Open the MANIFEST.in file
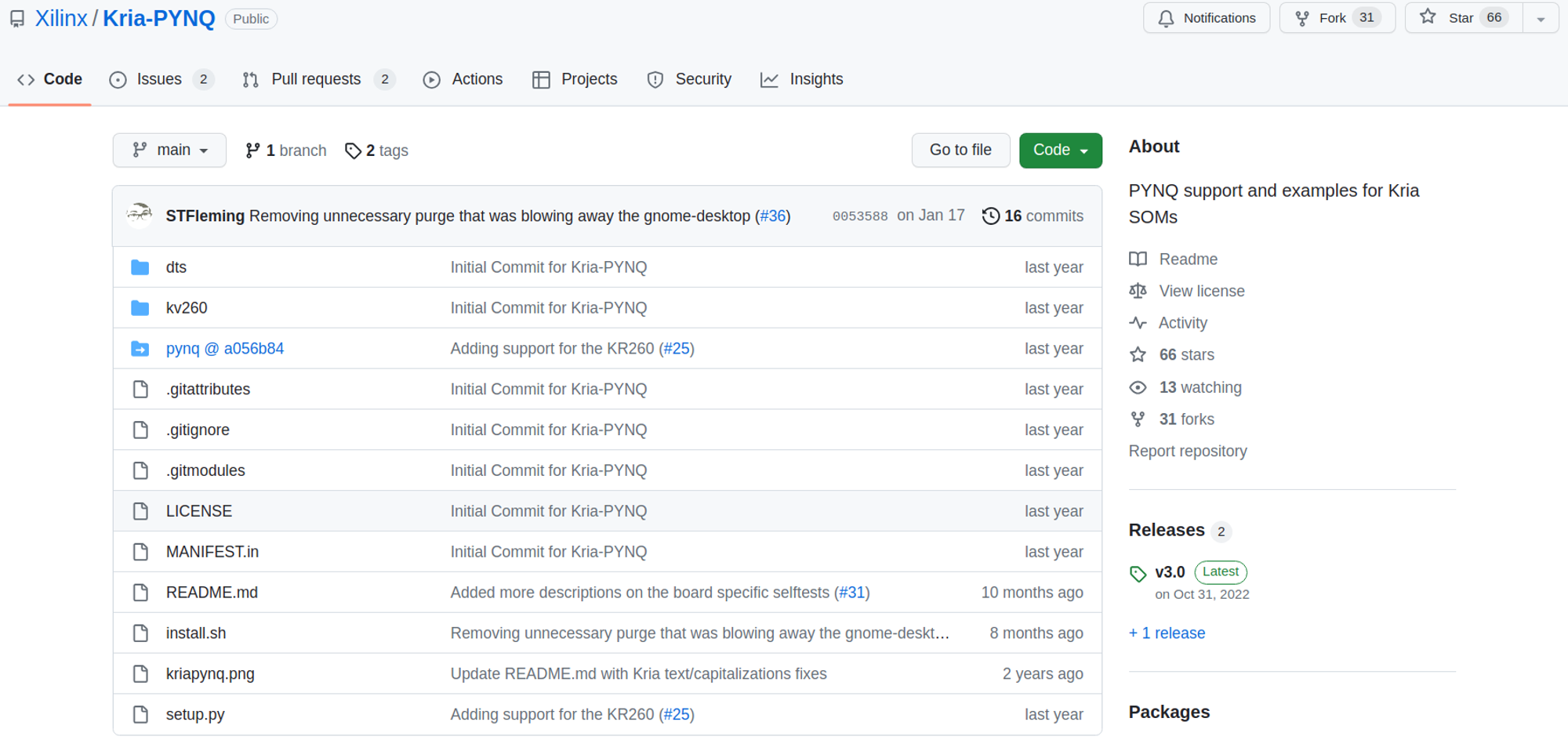Screen dimensions: 1568x740 pos(212,553)
